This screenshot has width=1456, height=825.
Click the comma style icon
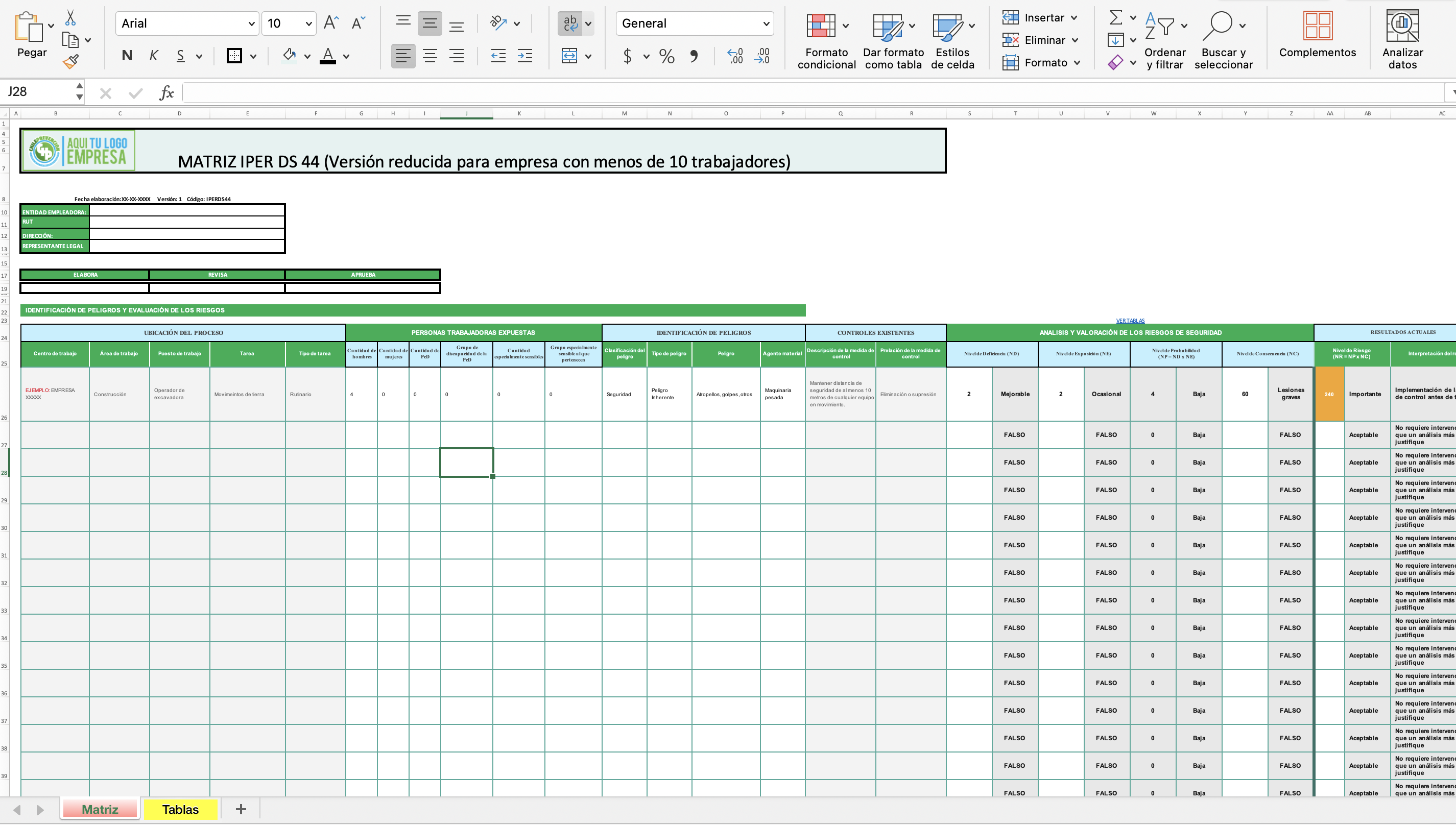pos(693,56)
